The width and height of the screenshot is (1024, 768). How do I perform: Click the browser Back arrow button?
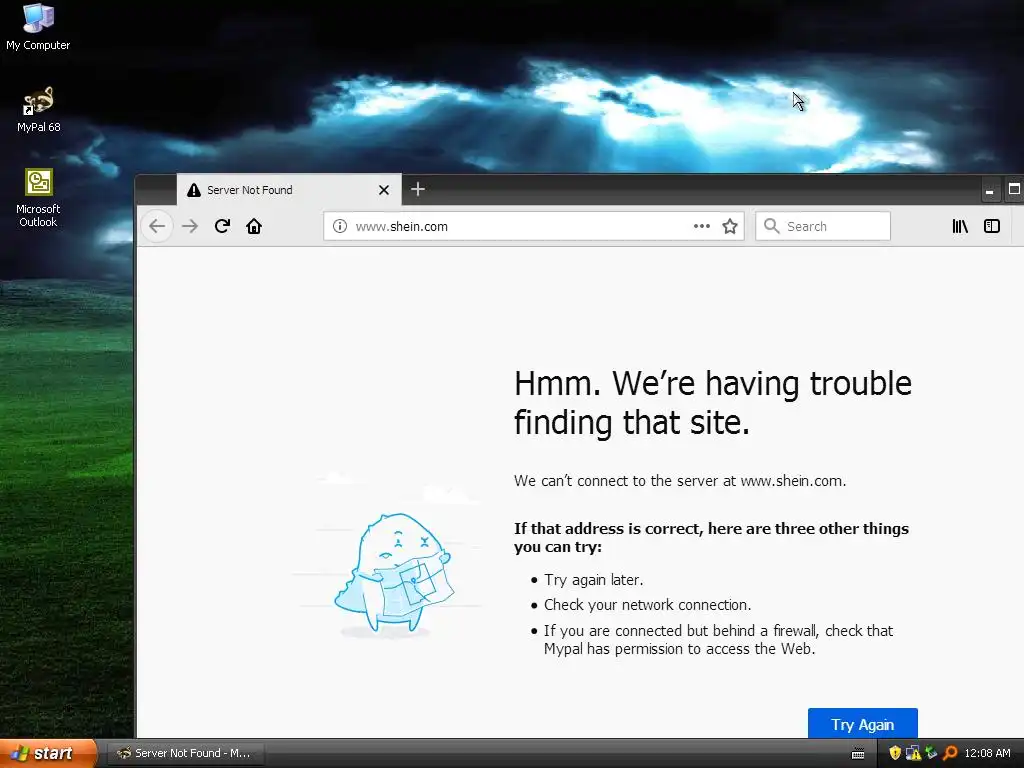point(157,226)
